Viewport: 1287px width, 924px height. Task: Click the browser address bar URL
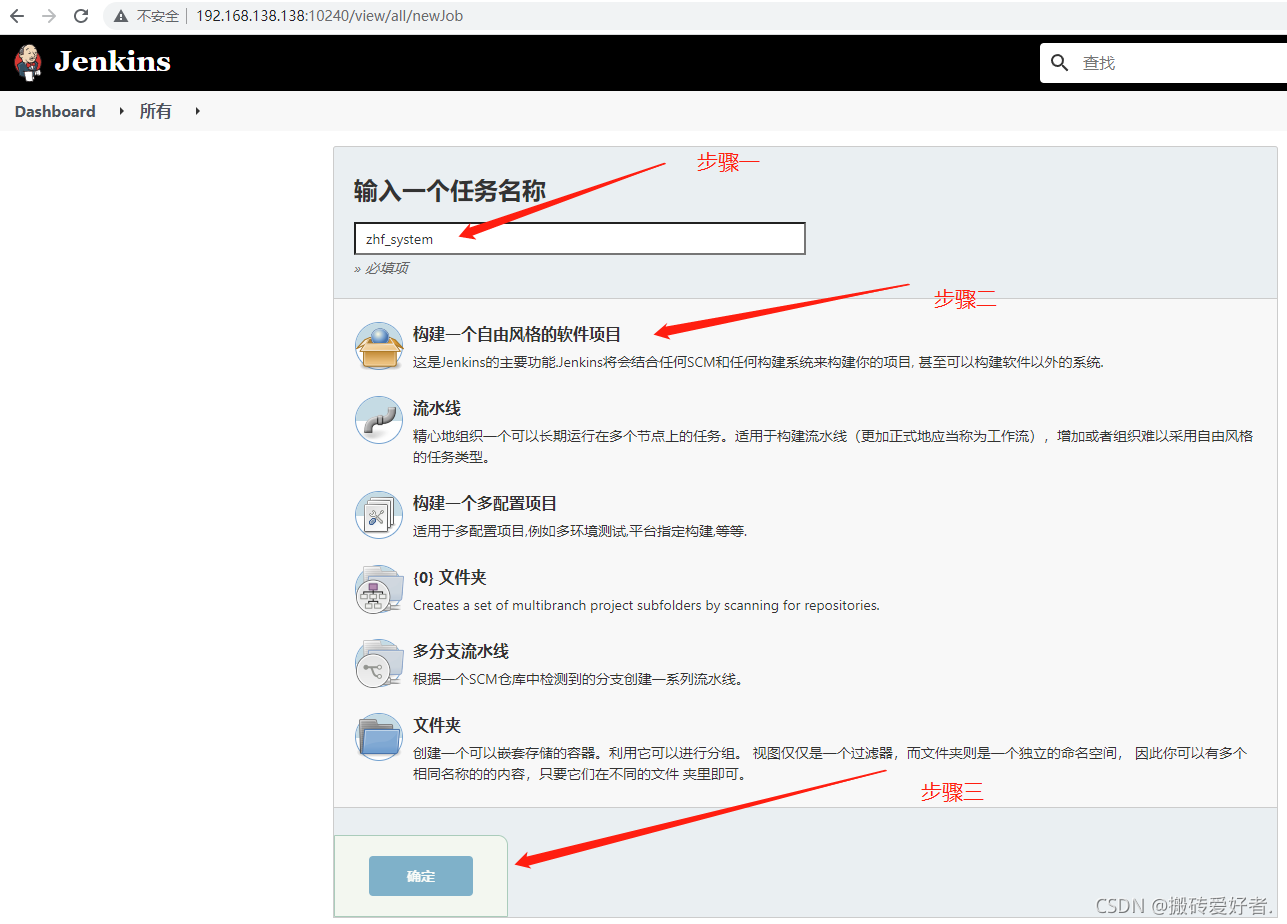(x=330, y=16)
